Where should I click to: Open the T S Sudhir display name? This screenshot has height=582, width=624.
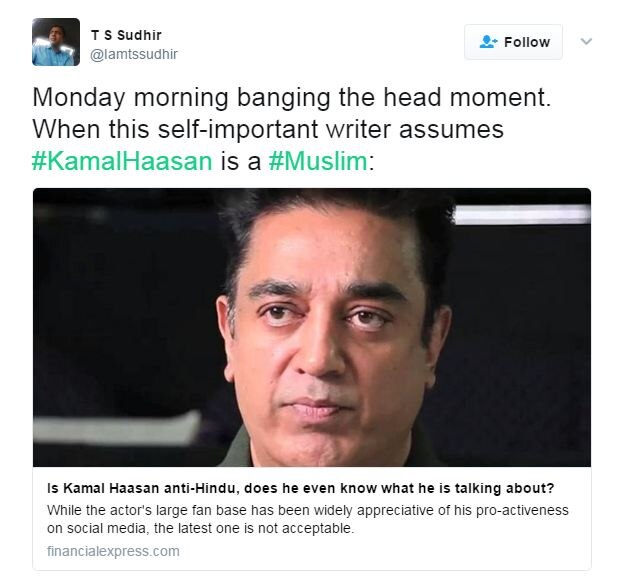point(126,35)
